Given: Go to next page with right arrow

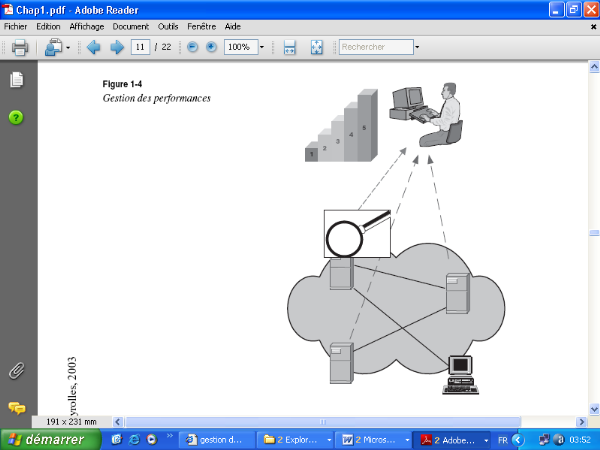Looking at the screenshot, I should tap(117, 47).
